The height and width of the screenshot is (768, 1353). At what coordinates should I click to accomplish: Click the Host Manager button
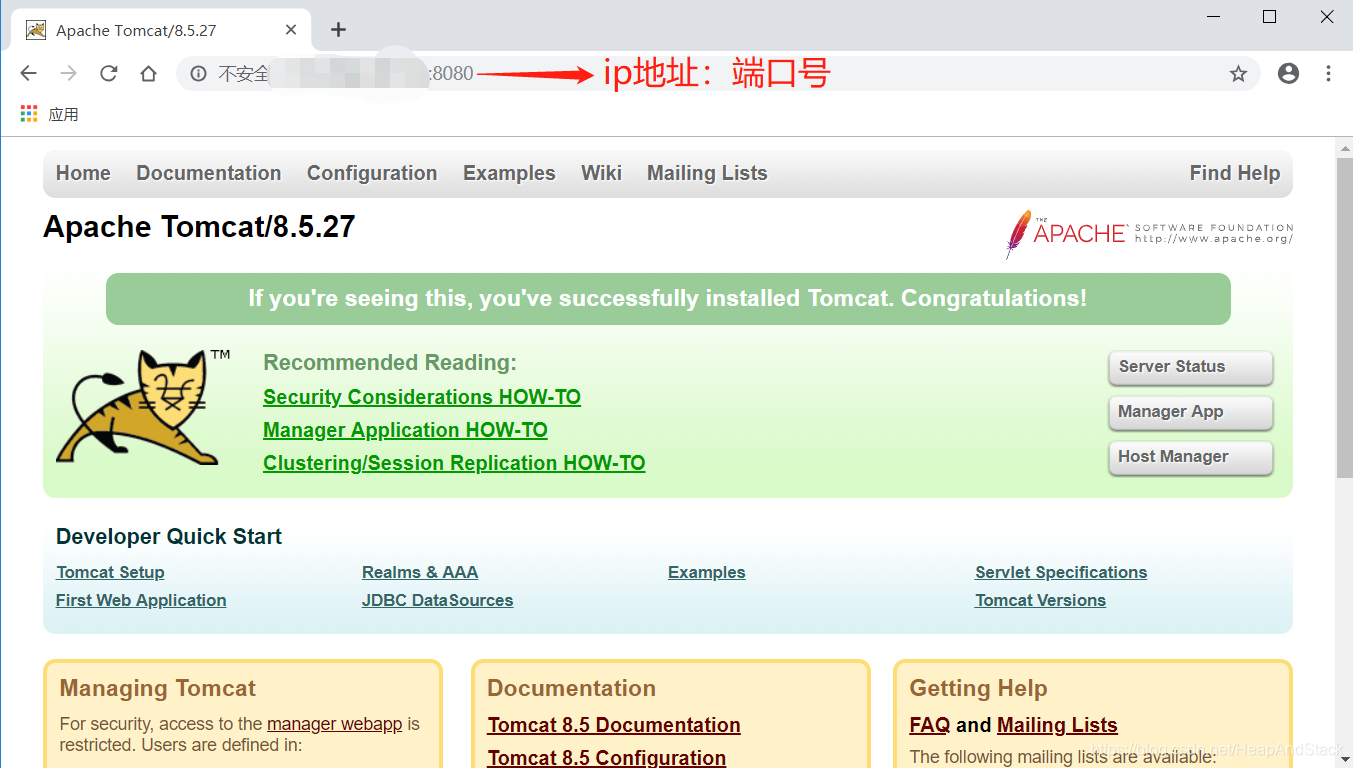[x=1191, y=457]
